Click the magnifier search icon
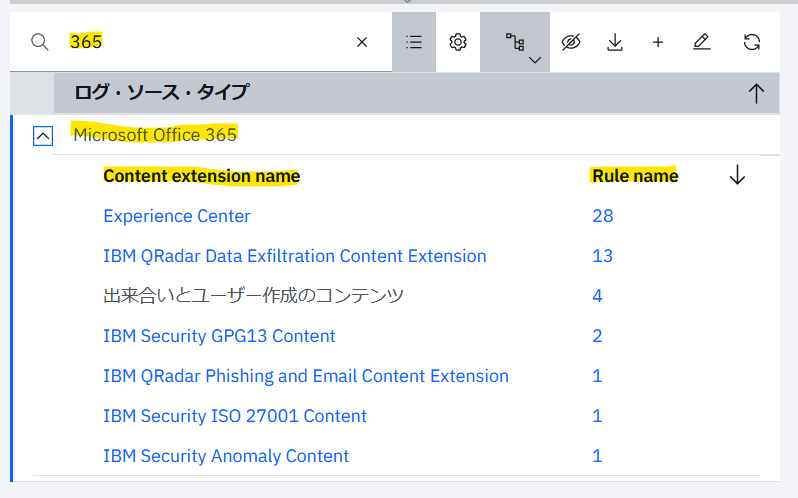798x498 pixels. pyautogui.click(x=39, y=42)
